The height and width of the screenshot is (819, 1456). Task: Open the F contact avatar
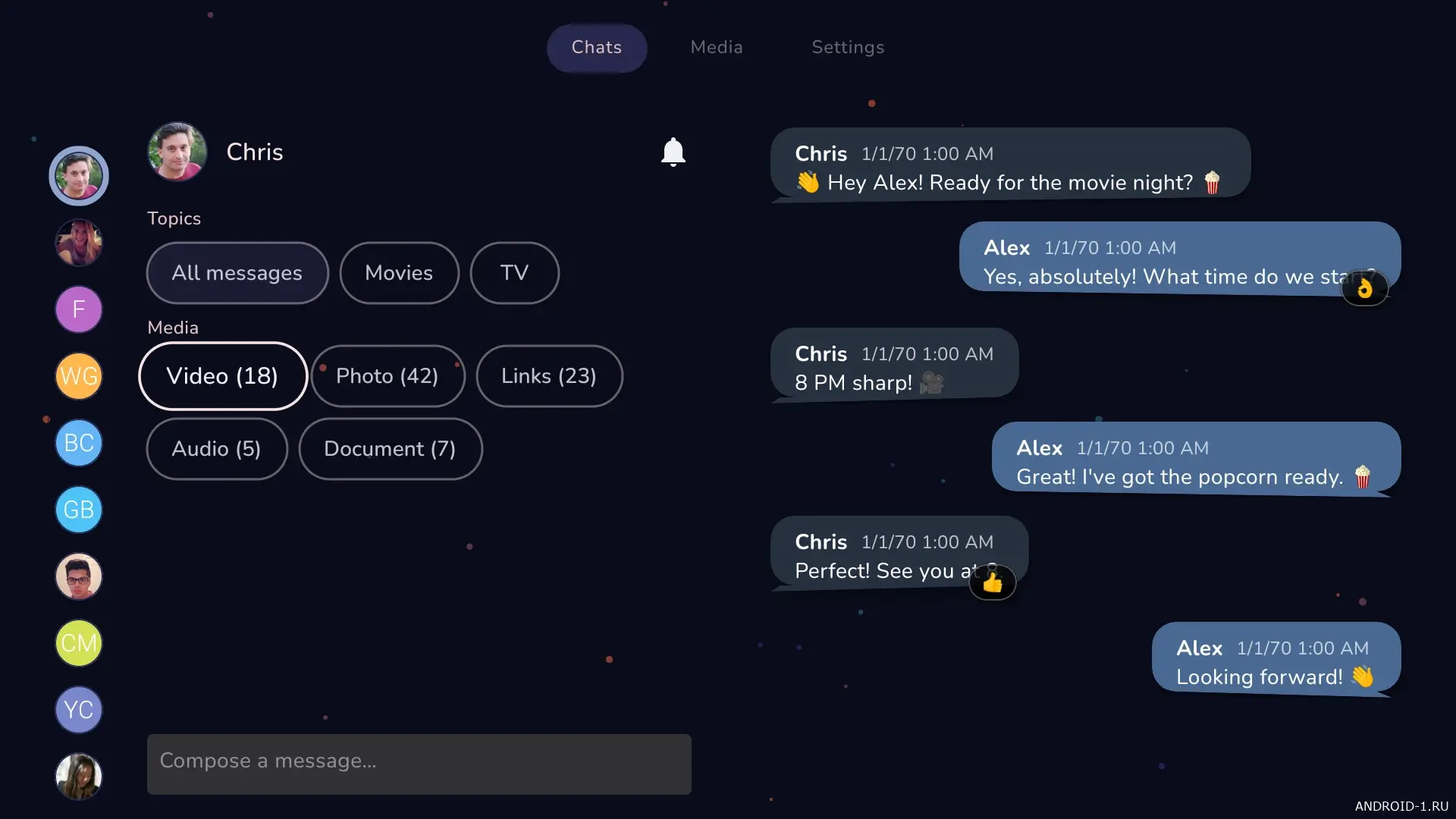click(79, 309)
